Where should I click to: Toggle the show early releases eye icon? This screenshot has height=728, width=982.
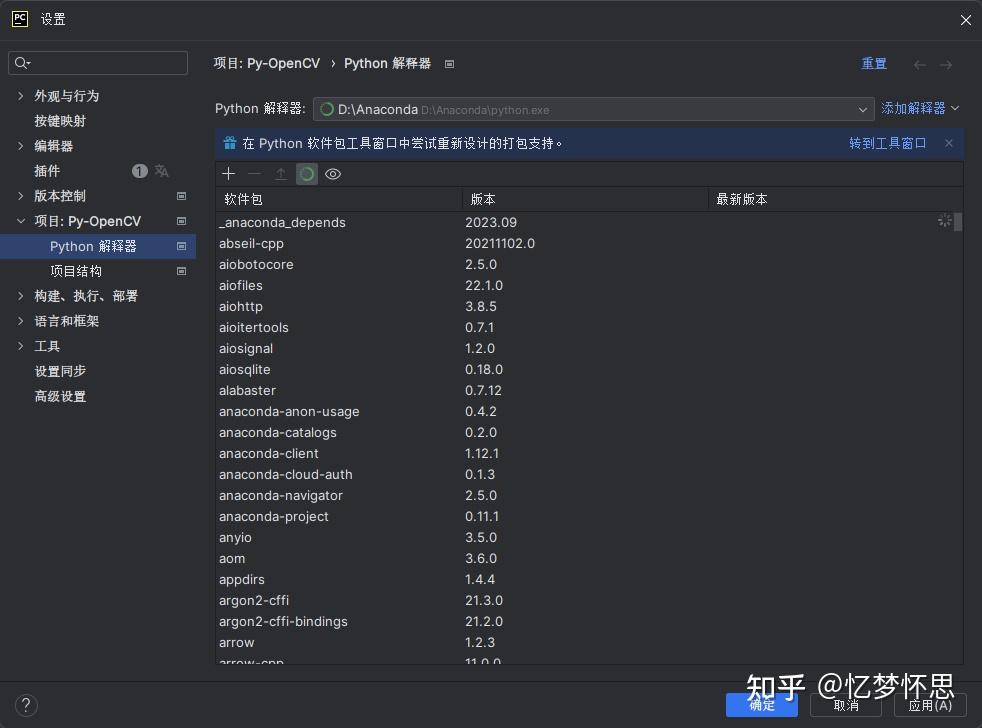pyautogui.click(x=333, y=173)
